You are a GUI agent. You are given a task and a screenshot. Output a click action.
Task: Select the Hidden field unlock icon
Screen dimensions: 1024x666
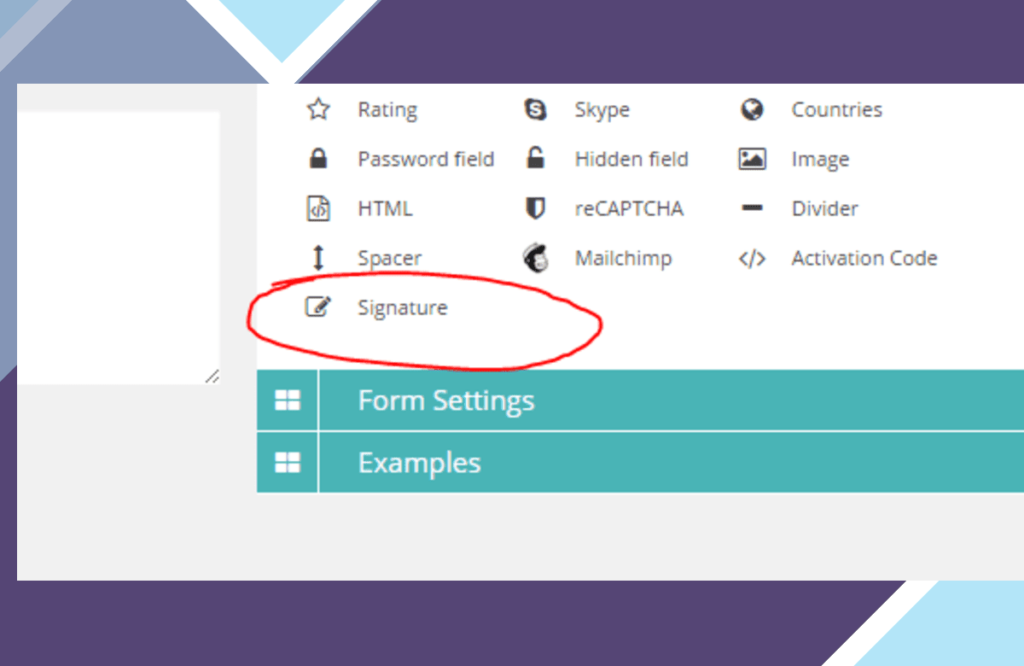pyautogui.click(x=536, y=158)
